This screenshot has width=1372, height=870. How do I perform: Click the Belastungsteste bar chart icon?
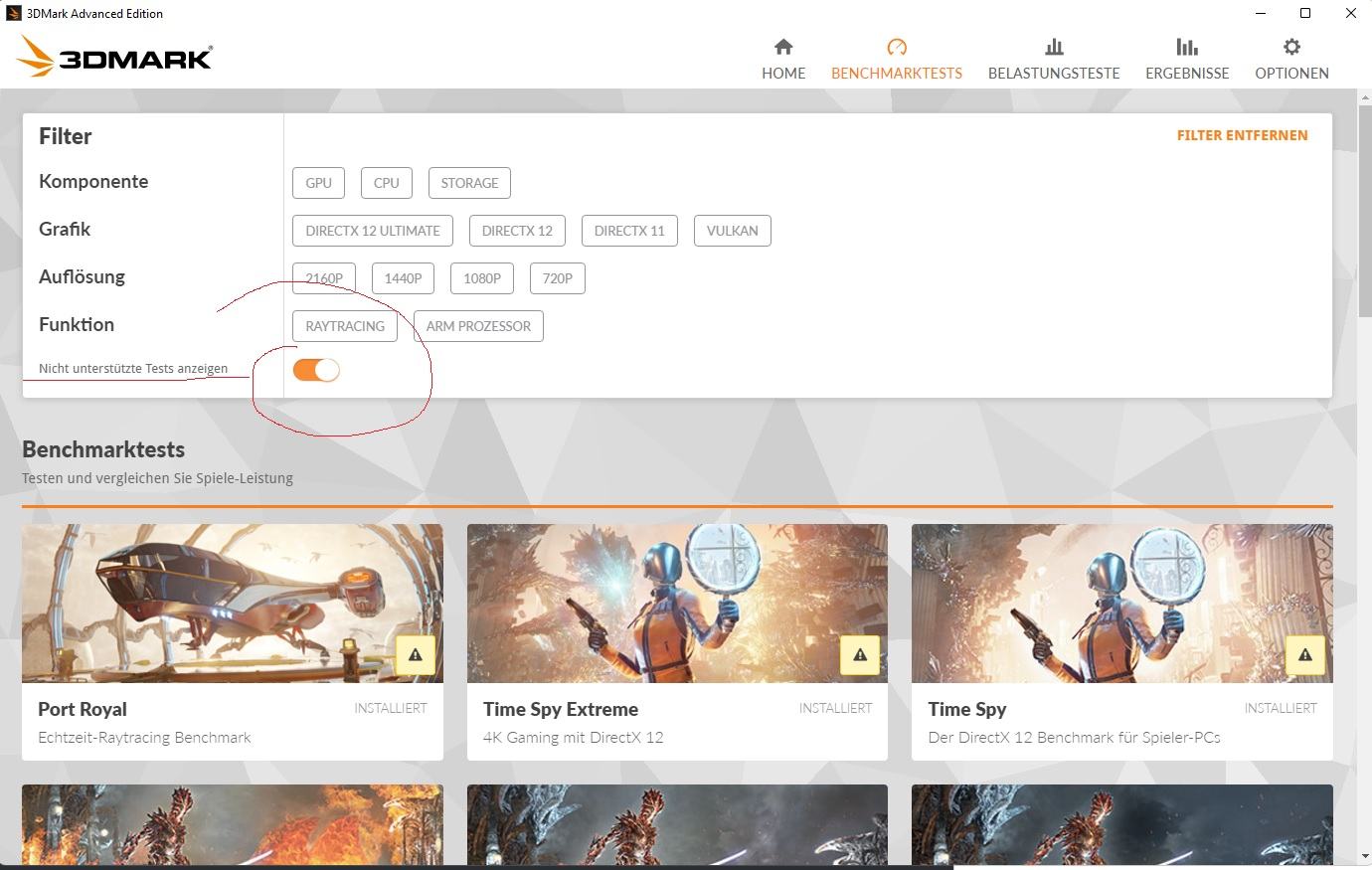pyautogui.click(x=1054, y=47)
